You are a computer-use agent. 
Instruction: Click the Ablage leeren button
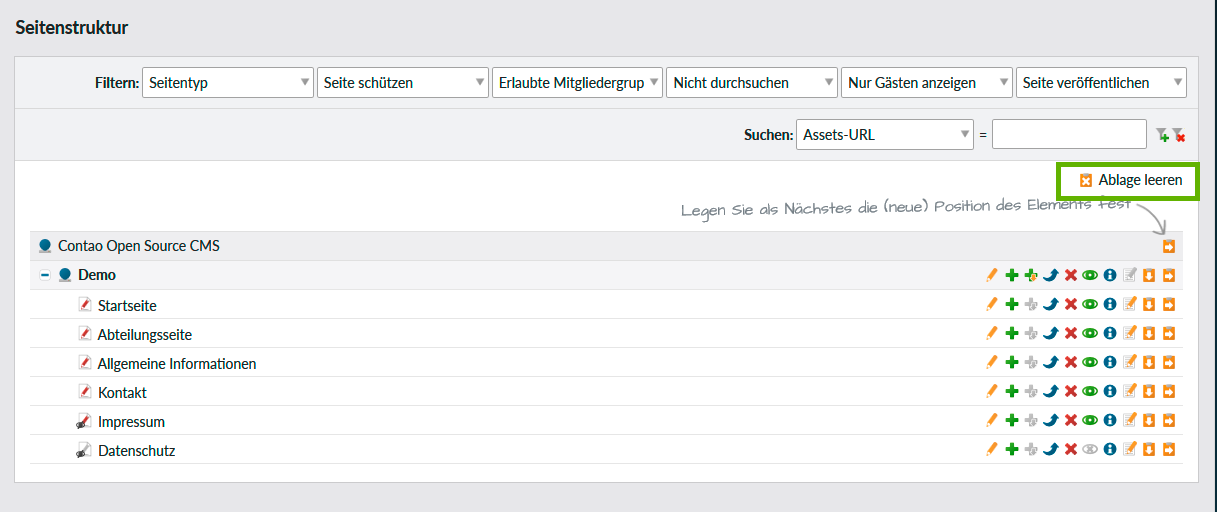coord(1130,181)
